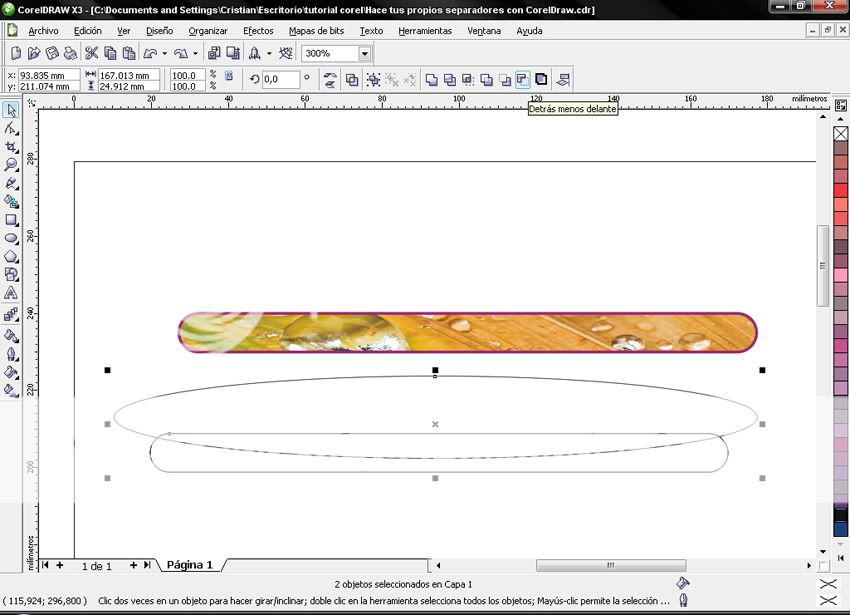Select the Pick tool in the toolbox

pyautogui.click(x=11, y=110)
